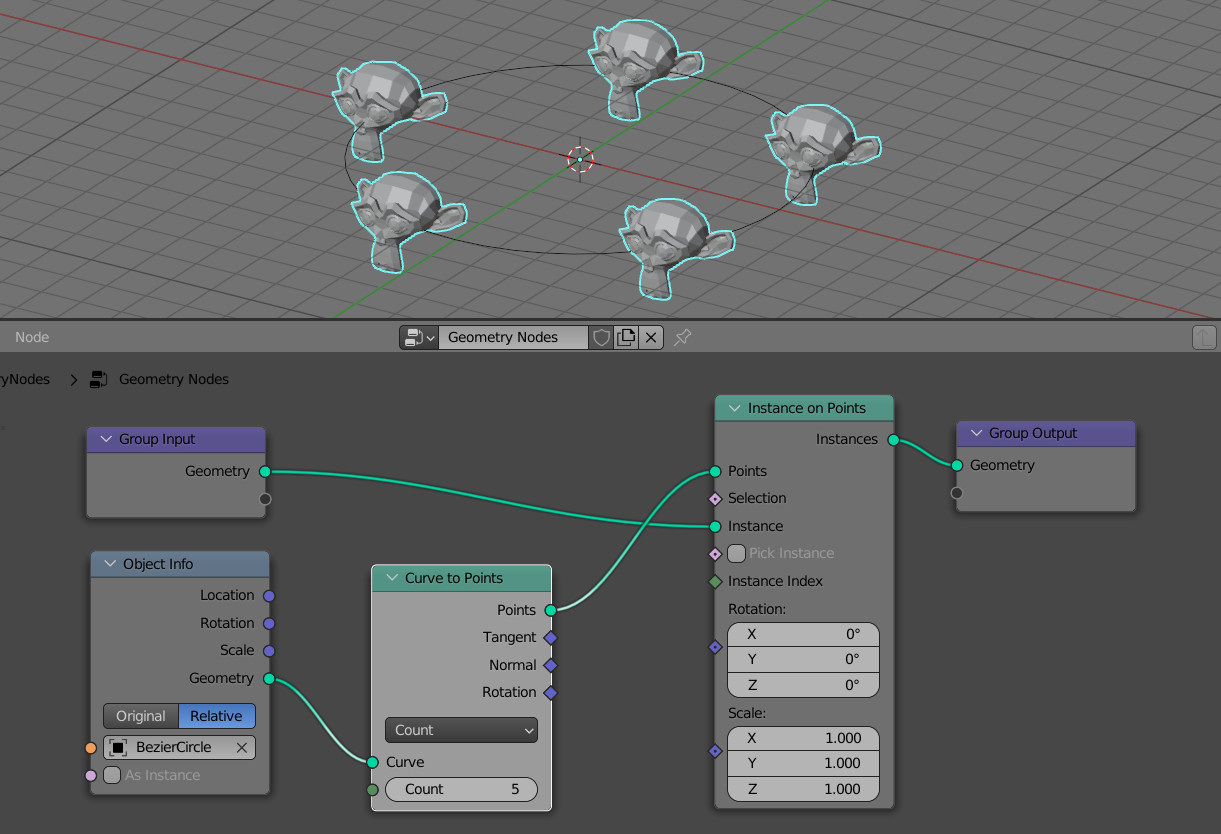Select the Relative transform space button

[x=217, y=716]
